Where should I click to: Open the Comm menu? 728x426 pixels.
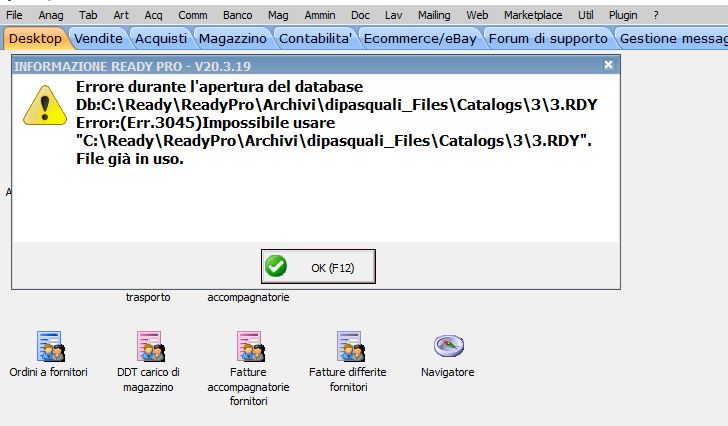[x=193, y=15]
